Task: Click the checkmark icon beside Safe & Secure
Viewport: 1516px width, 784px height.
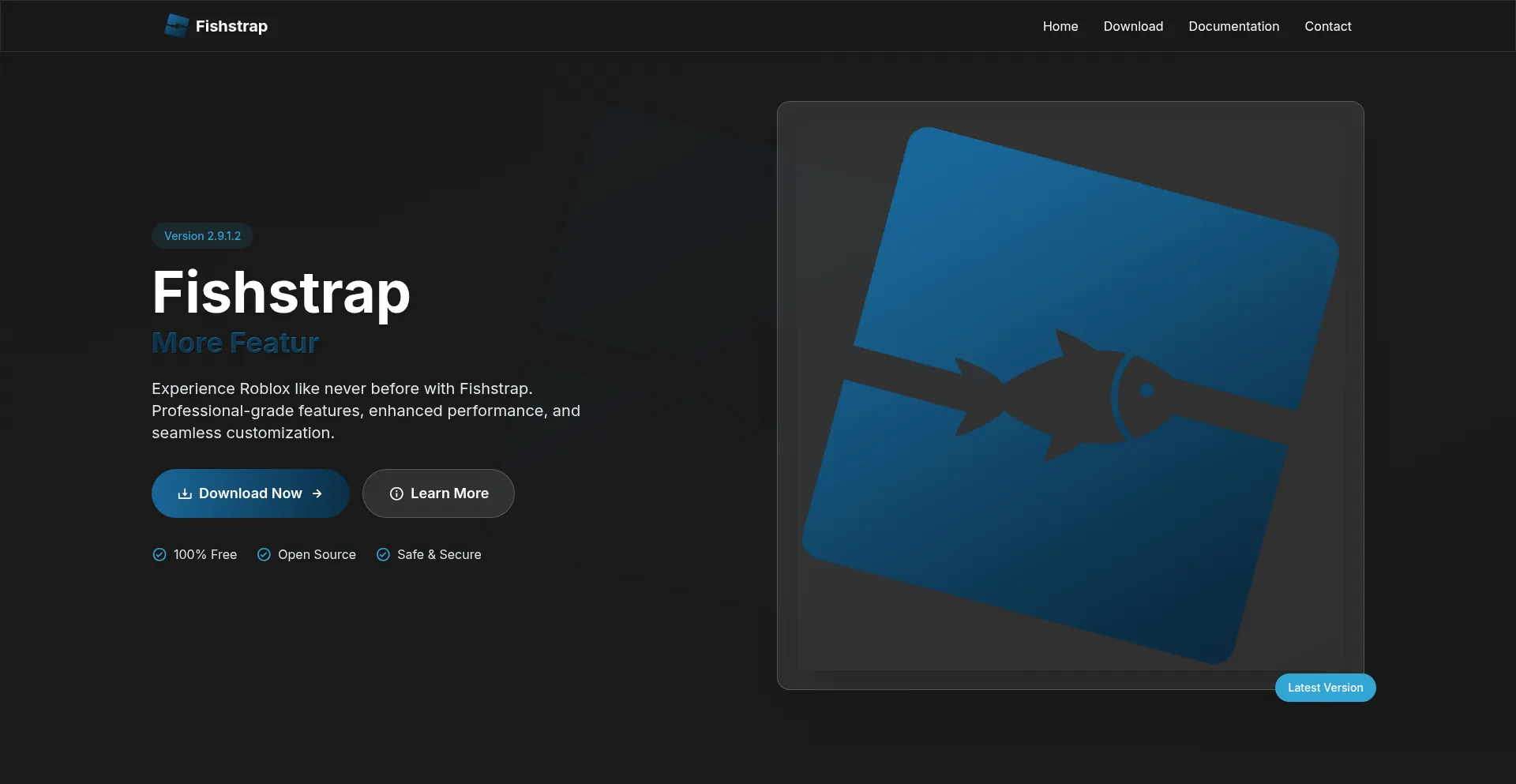Action: pyautogui.click(x=383, y=554)
